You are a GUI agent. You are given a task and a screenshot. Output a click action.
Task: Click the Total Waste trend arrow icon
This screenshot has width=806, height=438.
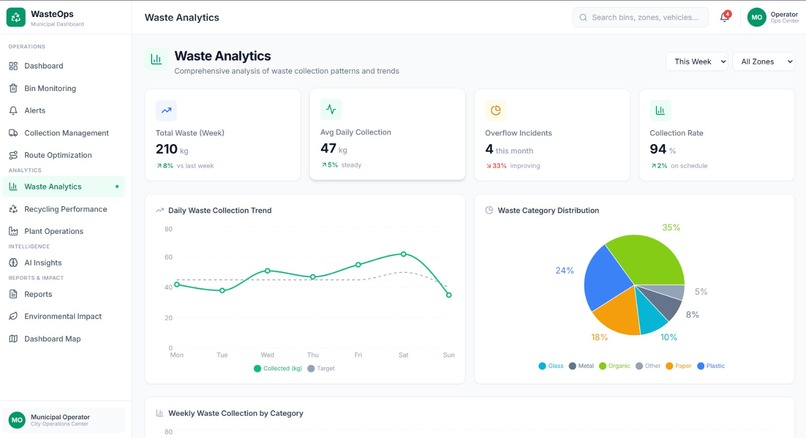tap(166, 110)
